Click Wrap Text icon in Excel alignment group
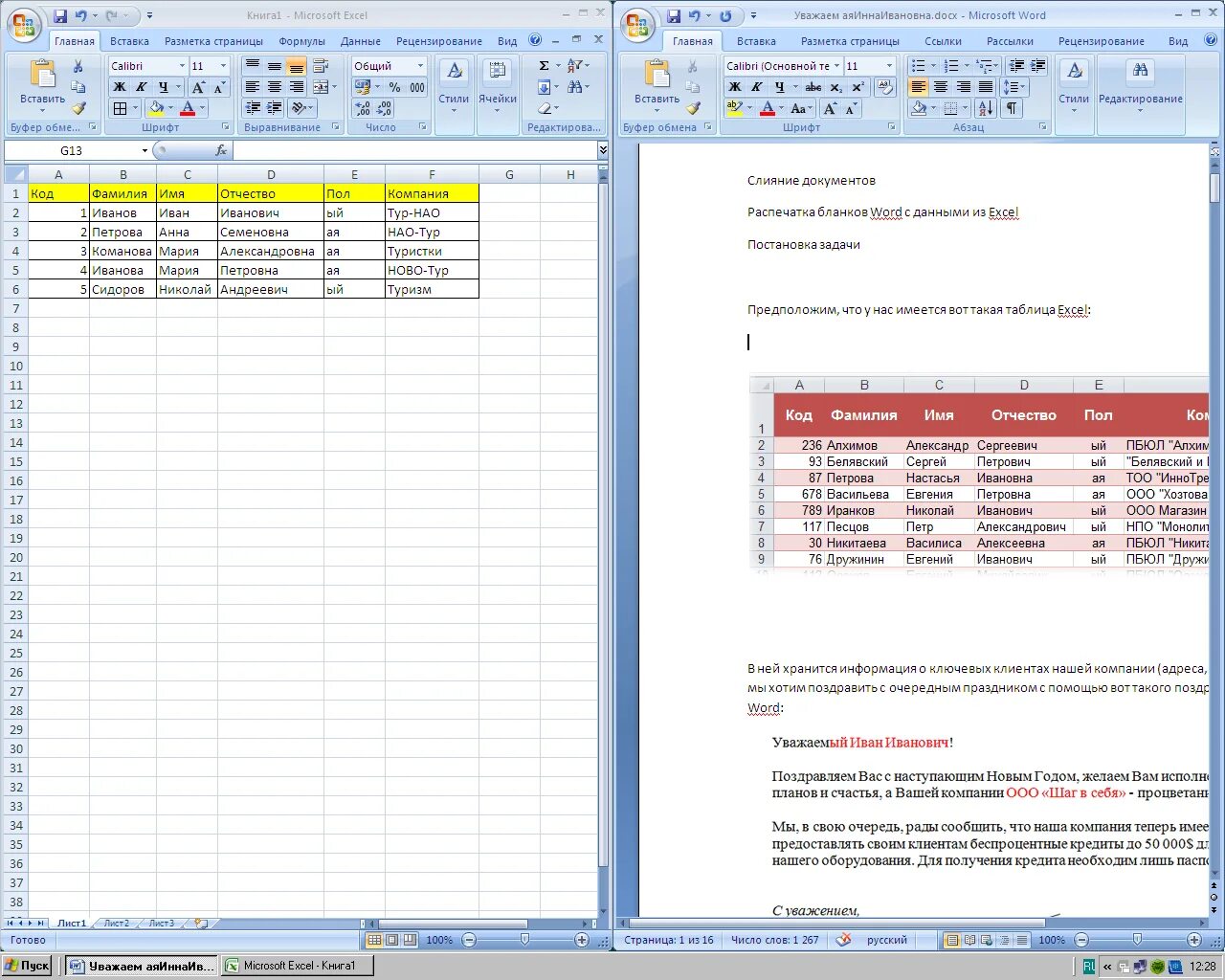 [x=322, y=66]
